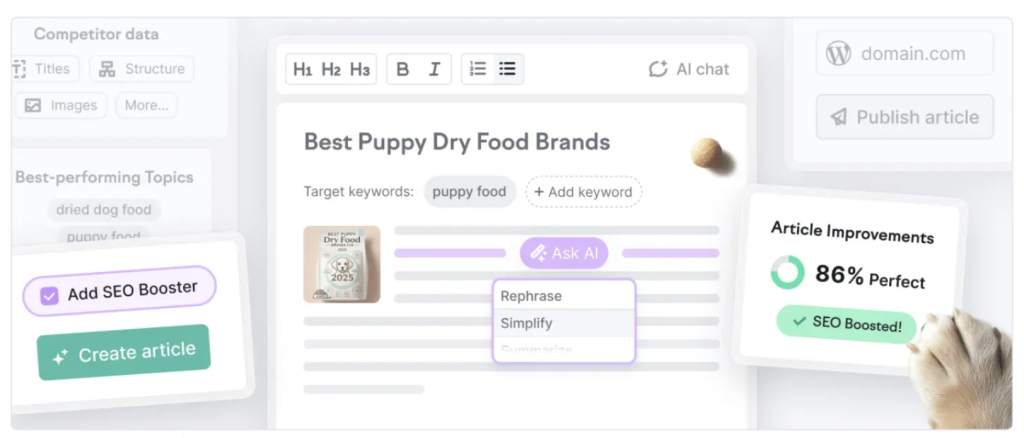The width and height of the screenshot is (1024, 438).
Task: Click the Target keywords label
Action: (359, 192)
